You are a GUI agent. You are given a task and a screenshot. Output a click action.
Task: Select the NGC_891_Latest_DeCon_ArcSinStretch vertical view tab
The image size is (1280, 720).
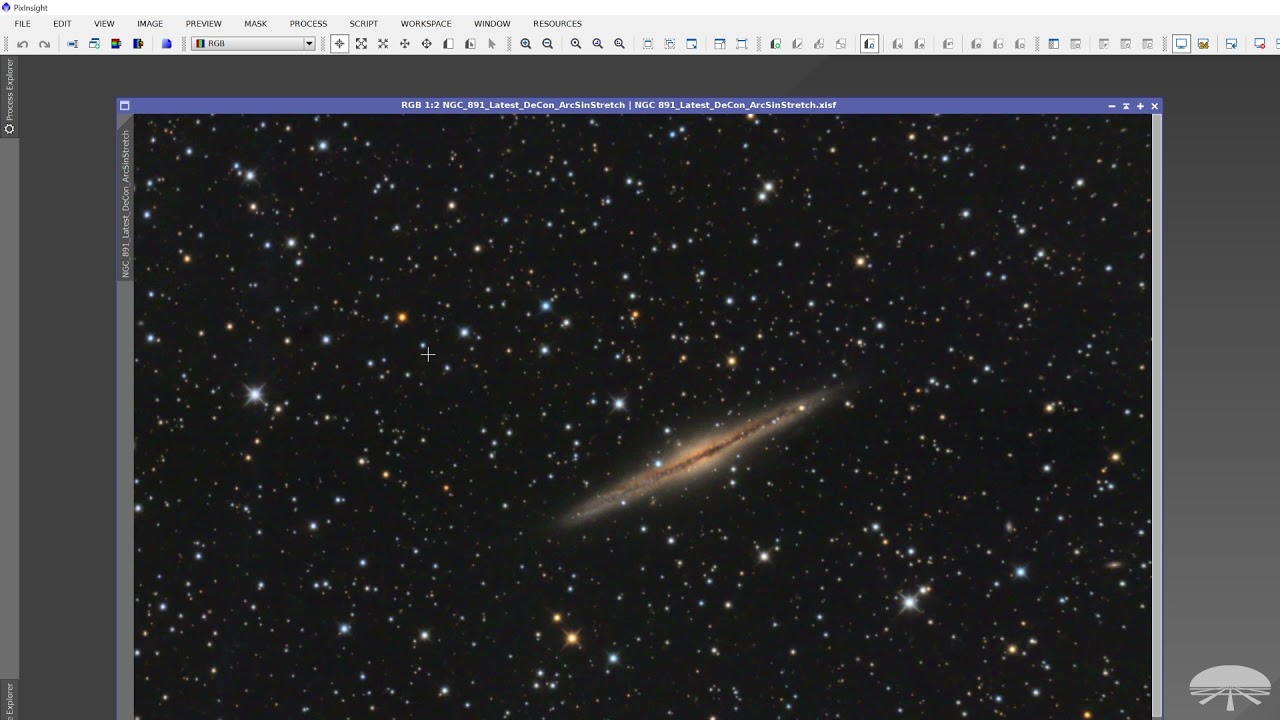click(x=126, y=203)
